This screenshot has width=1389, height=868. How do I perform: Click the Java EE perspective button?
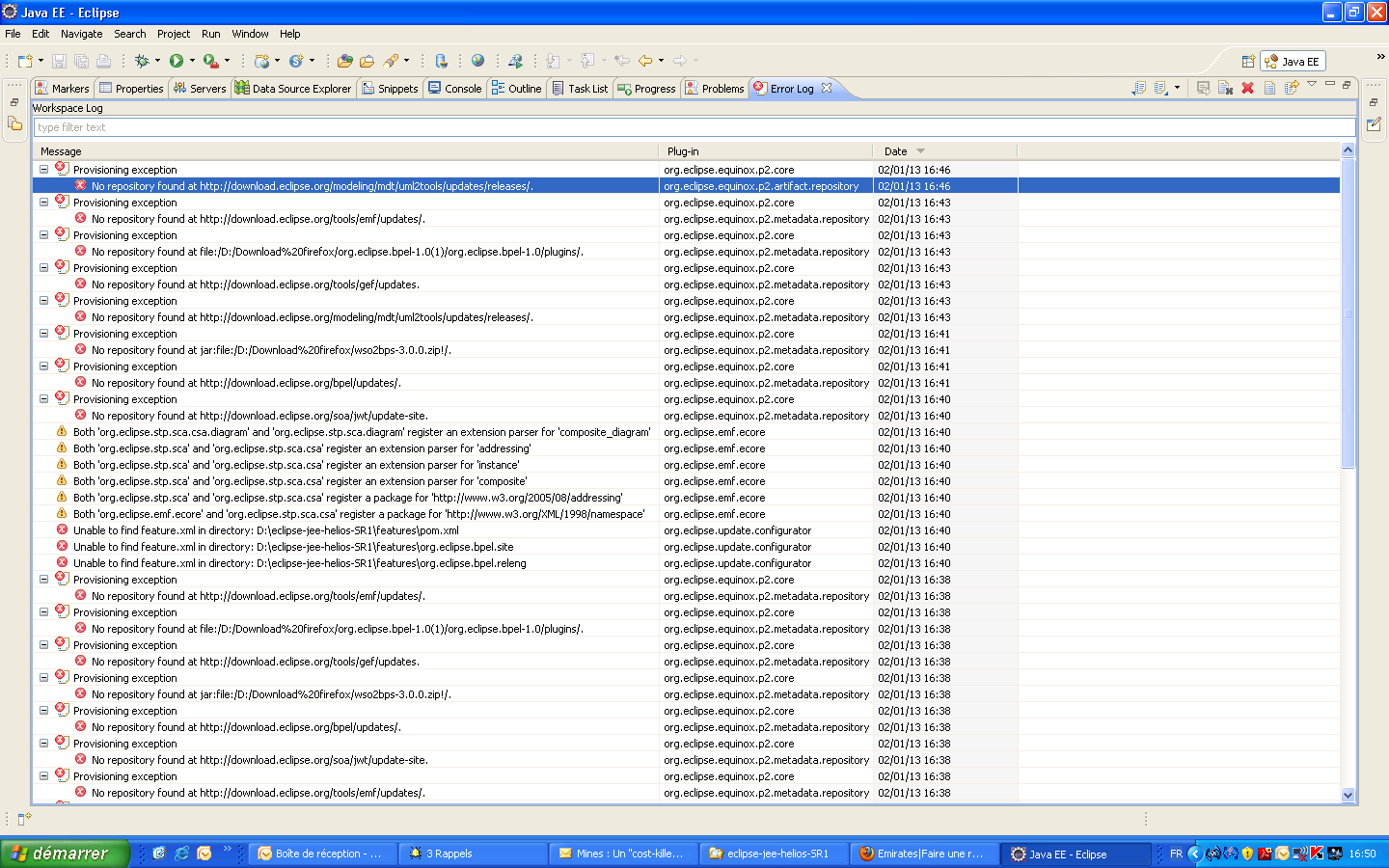[1293, 62]
